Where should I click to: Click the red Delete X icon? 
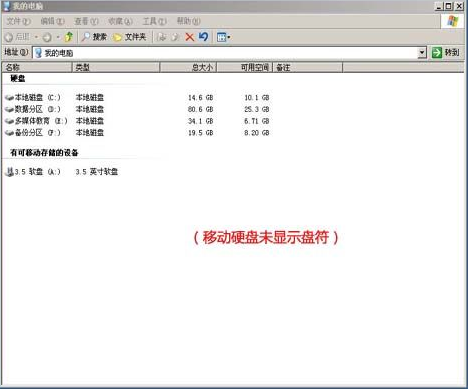pyautogui.click(x=190, y=37)
